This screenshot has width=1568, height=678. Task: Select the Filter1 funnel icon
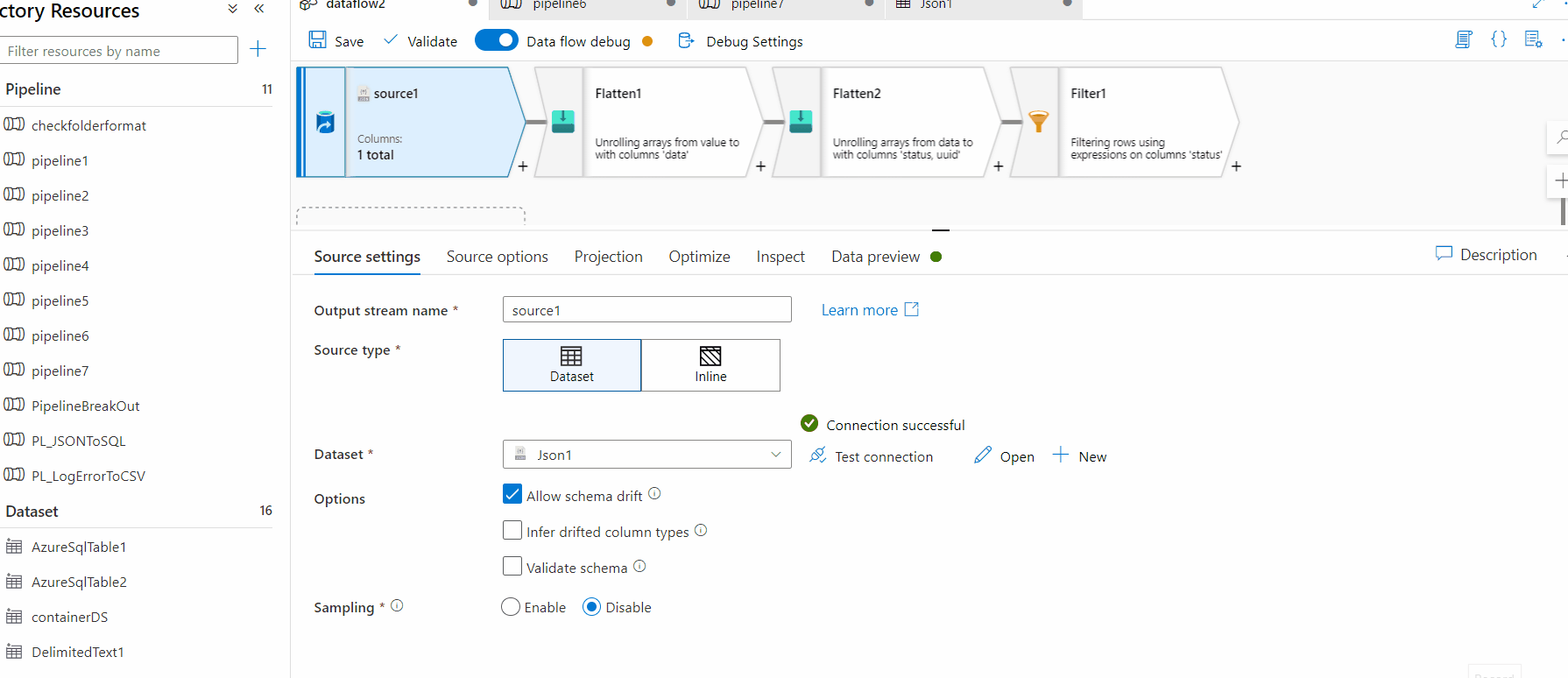tap(1039, 122)
